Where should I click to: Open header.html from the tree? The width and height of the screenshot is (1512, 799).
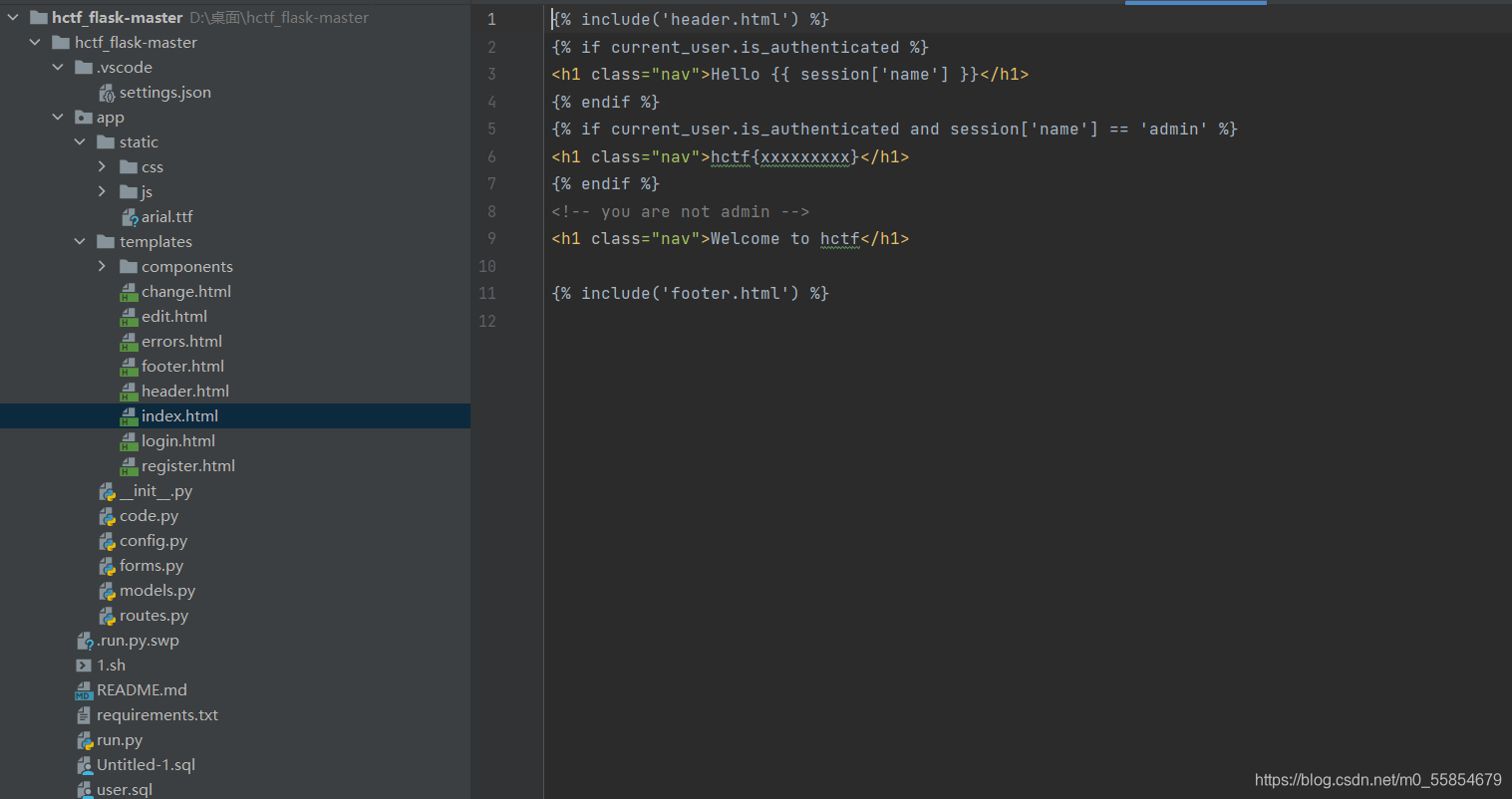[x=185, y=391]
